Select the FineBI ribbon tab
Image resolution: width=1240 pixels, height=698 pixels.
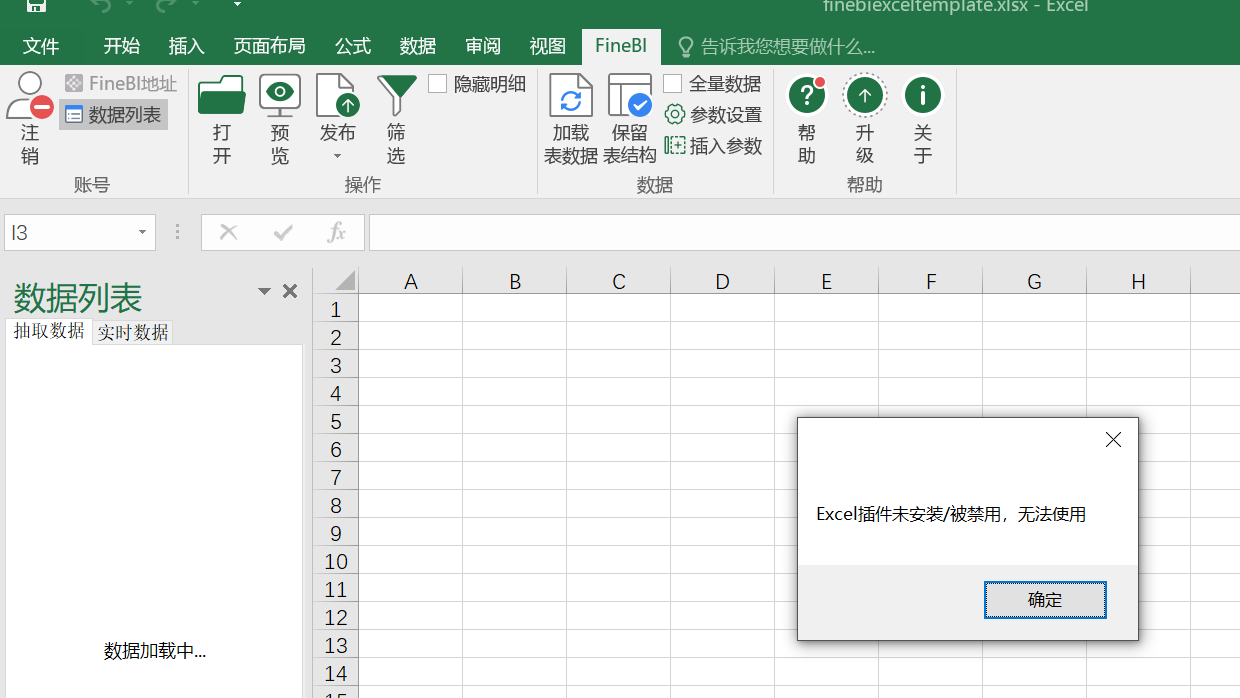pyautogui.click(x=621, y=46)
